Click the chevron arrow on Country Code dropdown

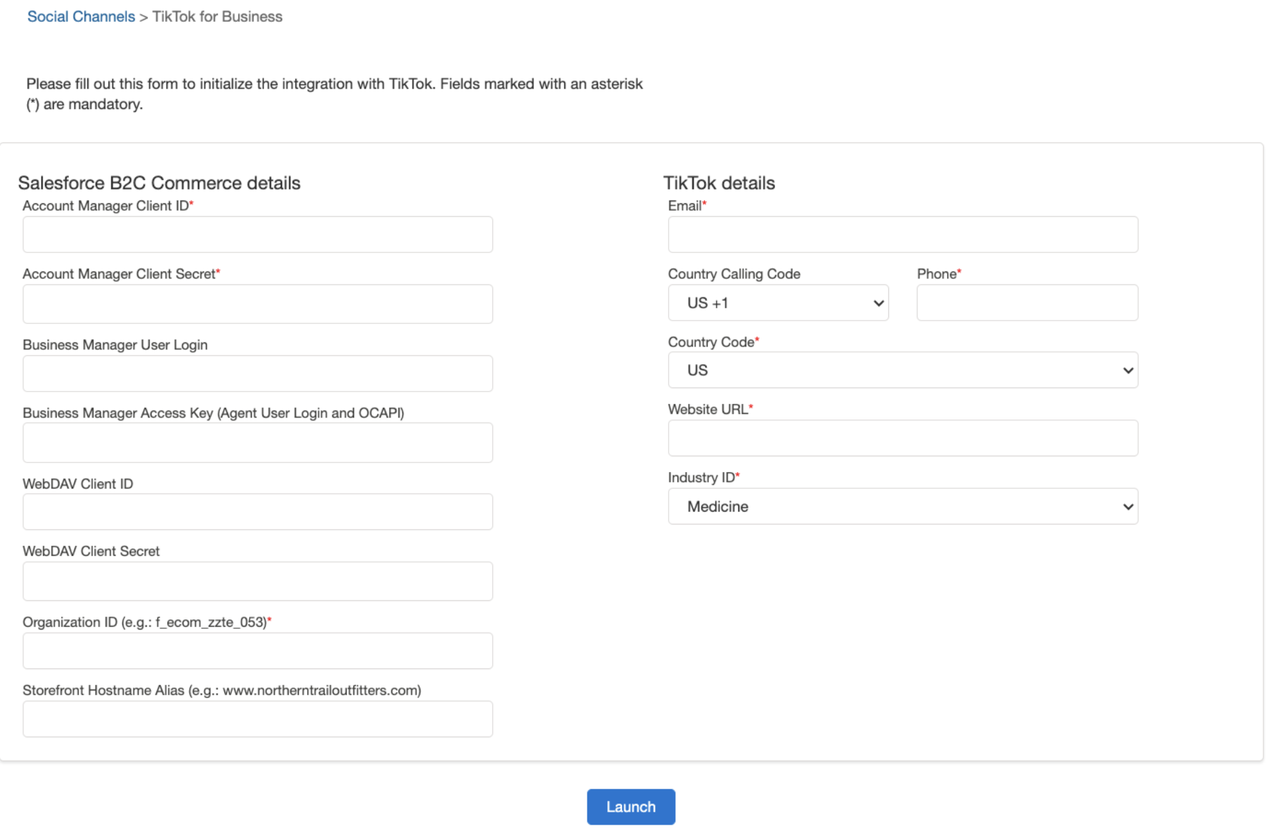pos(1127,370)
